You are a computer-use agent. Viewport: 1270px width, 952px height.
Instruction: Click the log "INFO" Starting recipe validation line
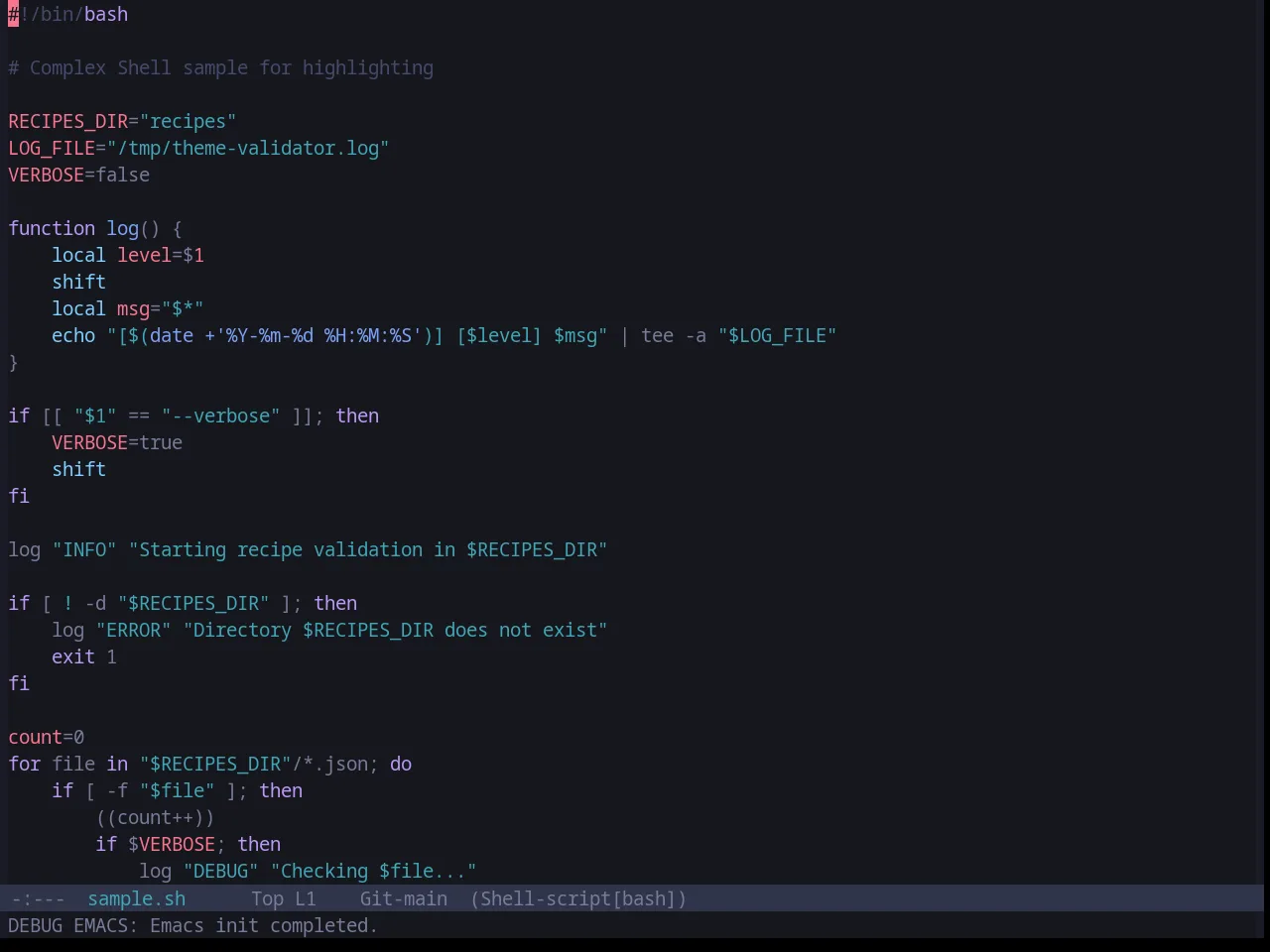308,549
